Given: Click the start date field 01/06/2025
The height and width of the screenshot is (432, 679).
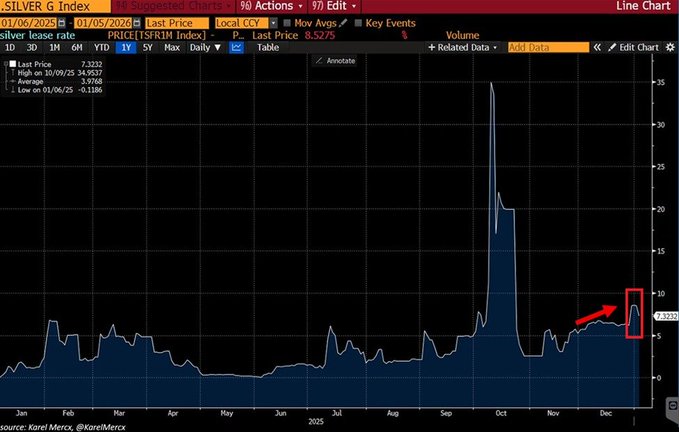Looking at the screenshot, I should coord(28,21).
